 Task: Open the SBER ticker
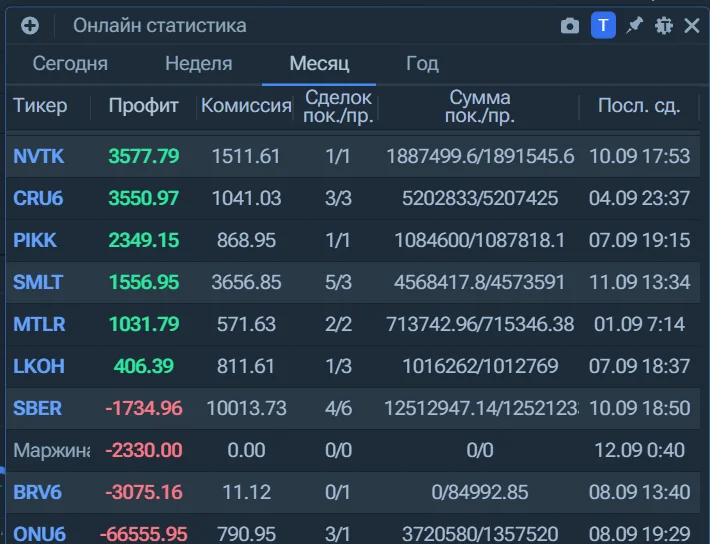click(x=37, y=408)
